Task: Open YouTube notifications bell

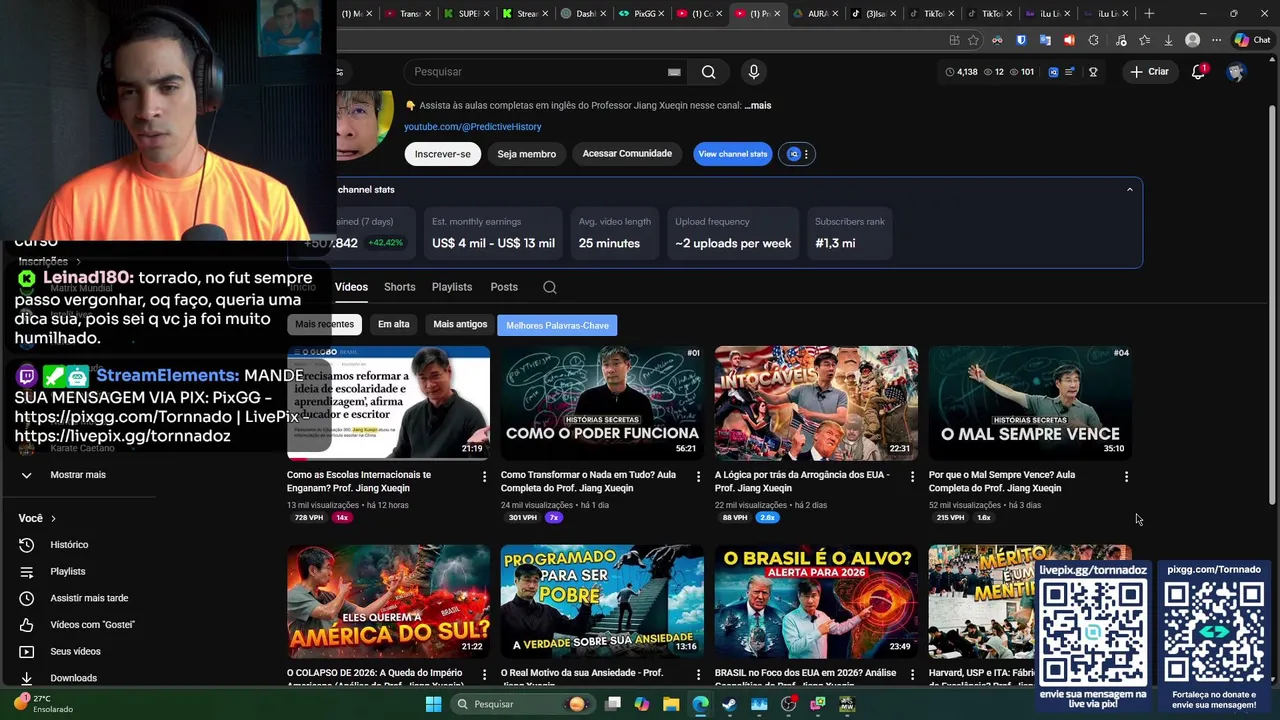Action: point(1198,72)
